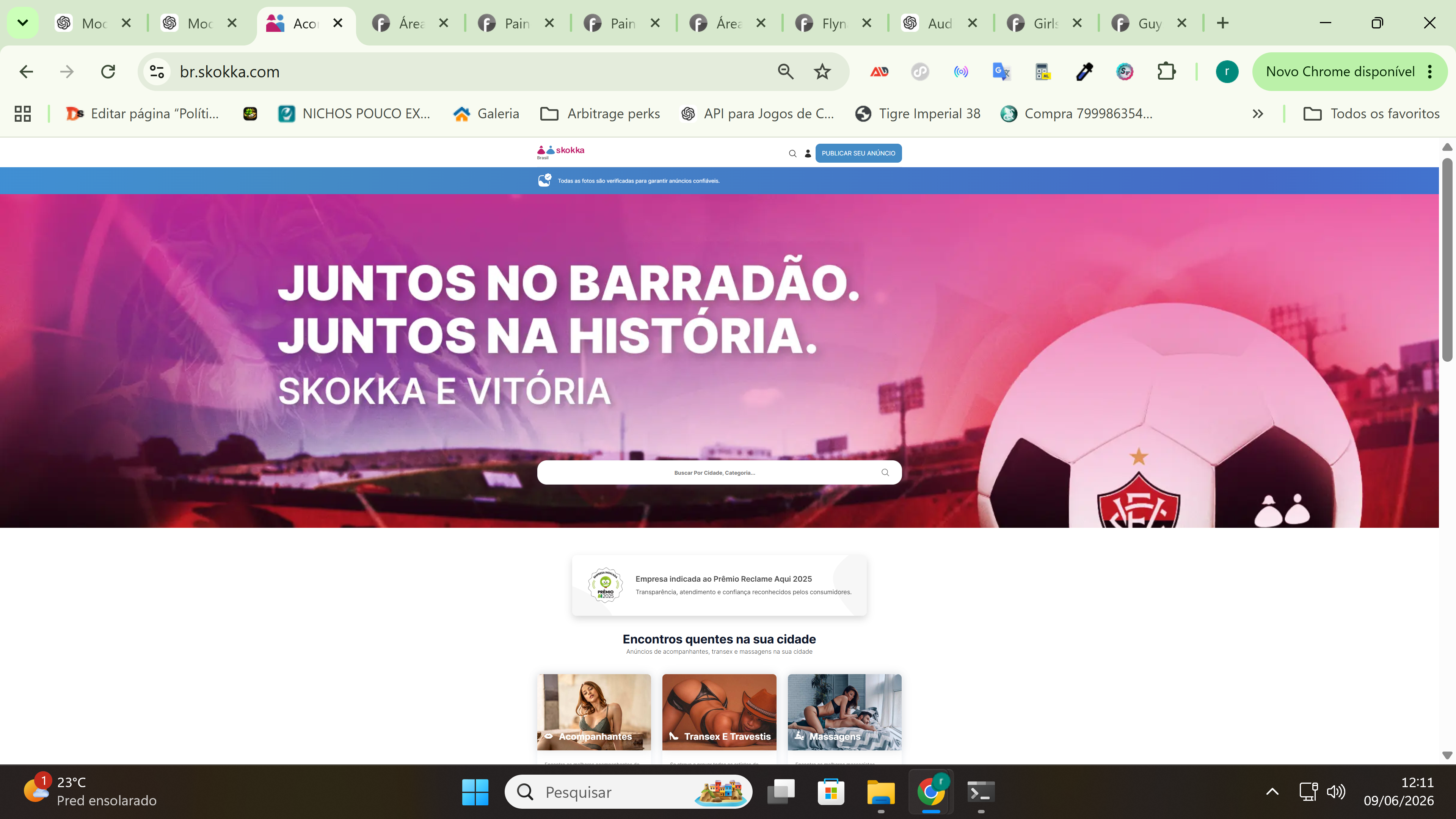
Task: Show hidden system tray icons chevron
Action: (1272, 791)
